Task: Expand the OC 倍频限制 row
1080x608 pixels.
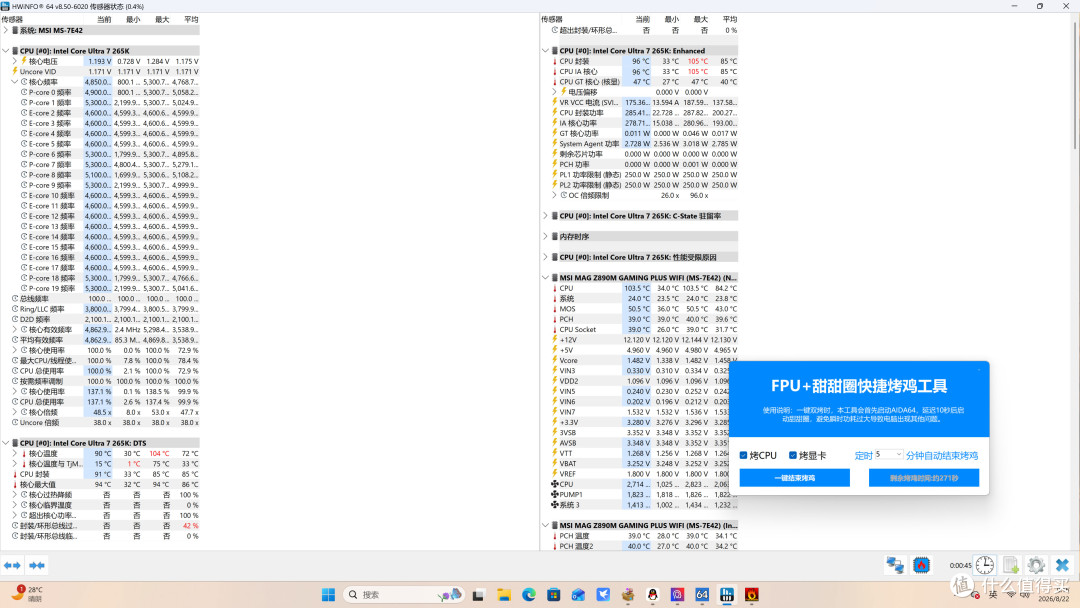Action: (x=554, y=196)
